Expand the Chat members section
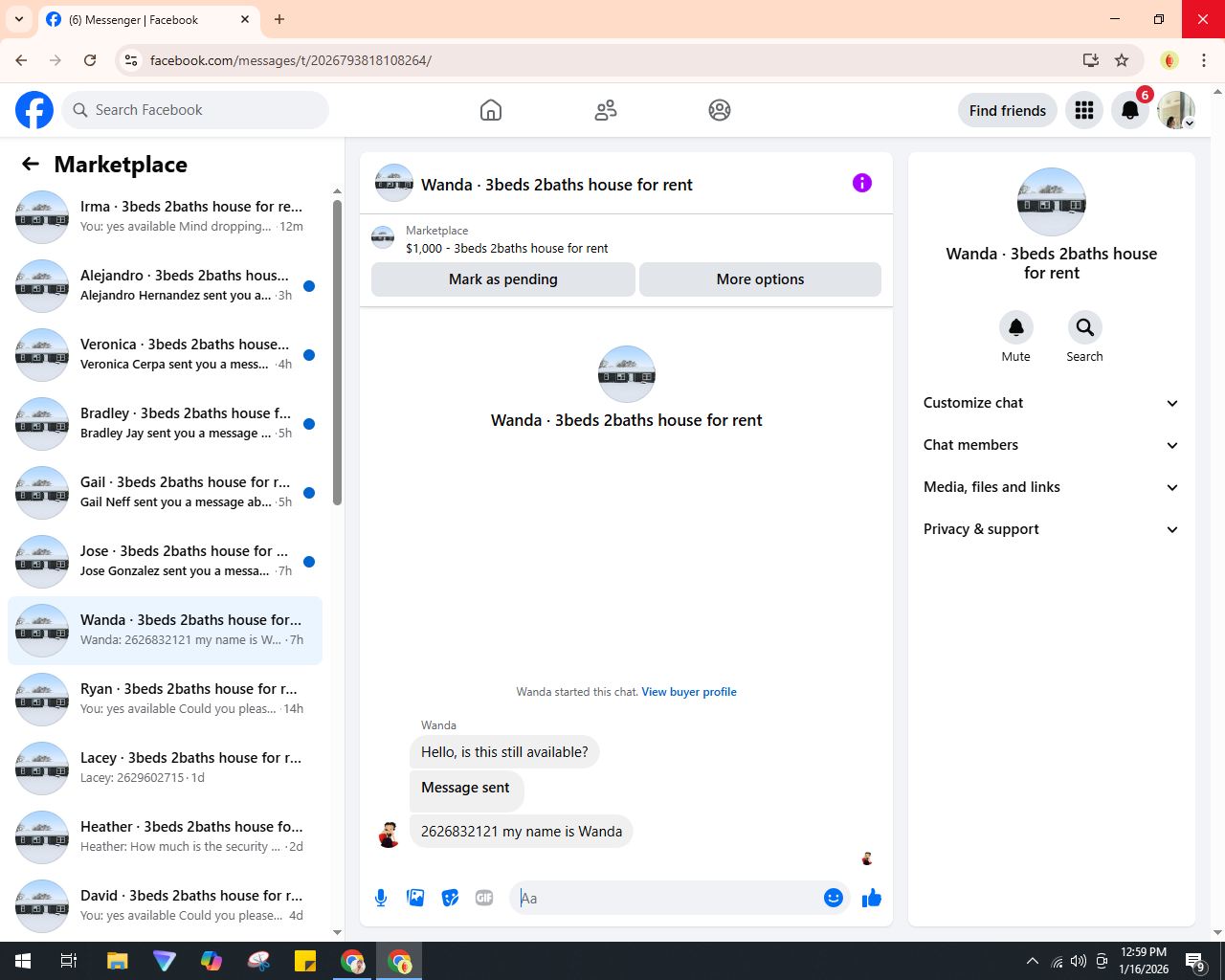 tap(1052, 445)
